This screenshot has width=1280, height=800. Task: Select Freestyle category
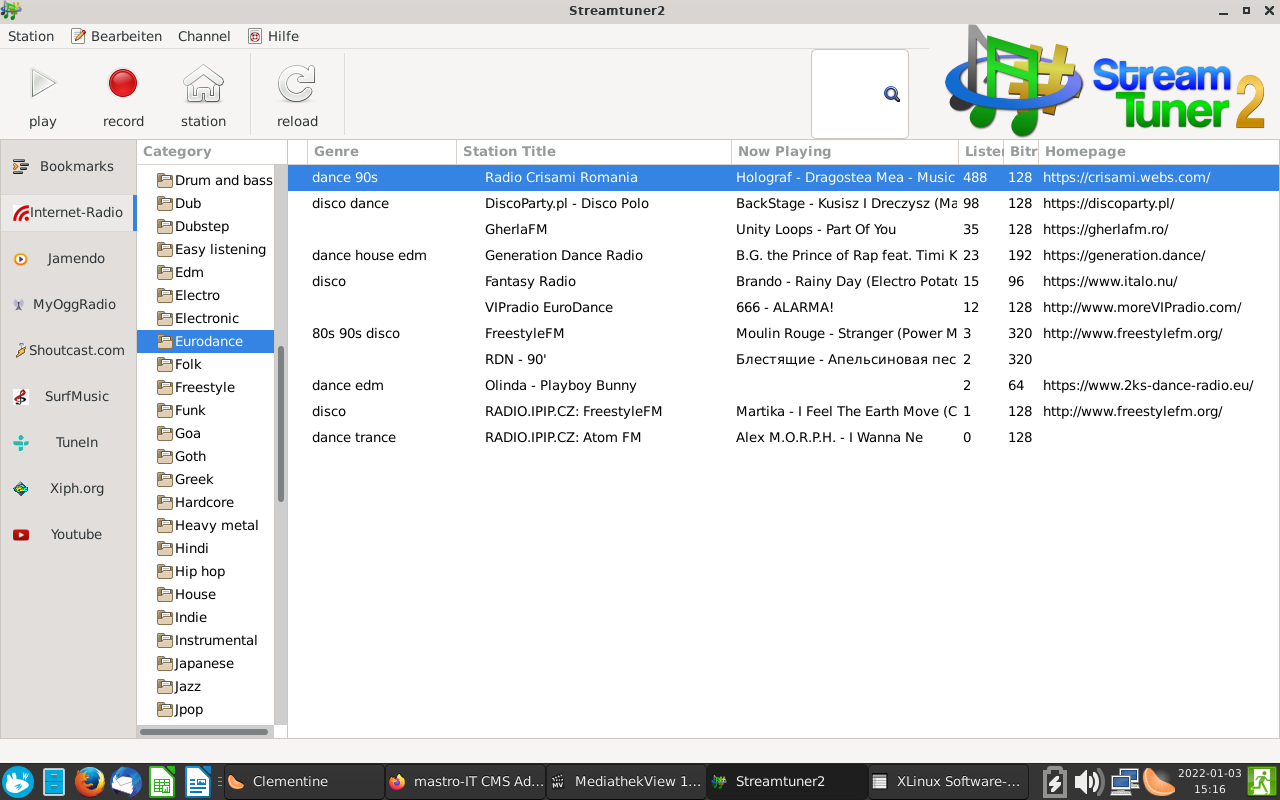click(196, 388)
